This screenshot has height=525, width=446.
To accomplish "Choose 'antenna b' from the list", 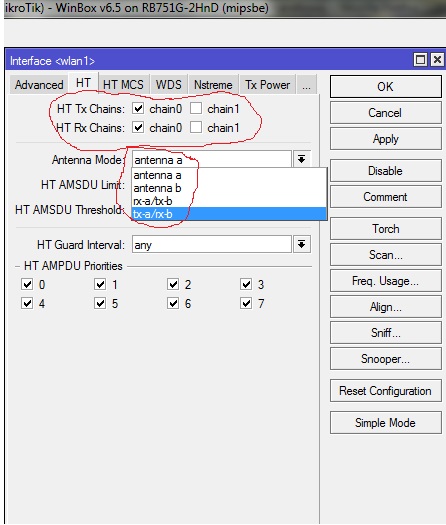I will pos(229,188).
